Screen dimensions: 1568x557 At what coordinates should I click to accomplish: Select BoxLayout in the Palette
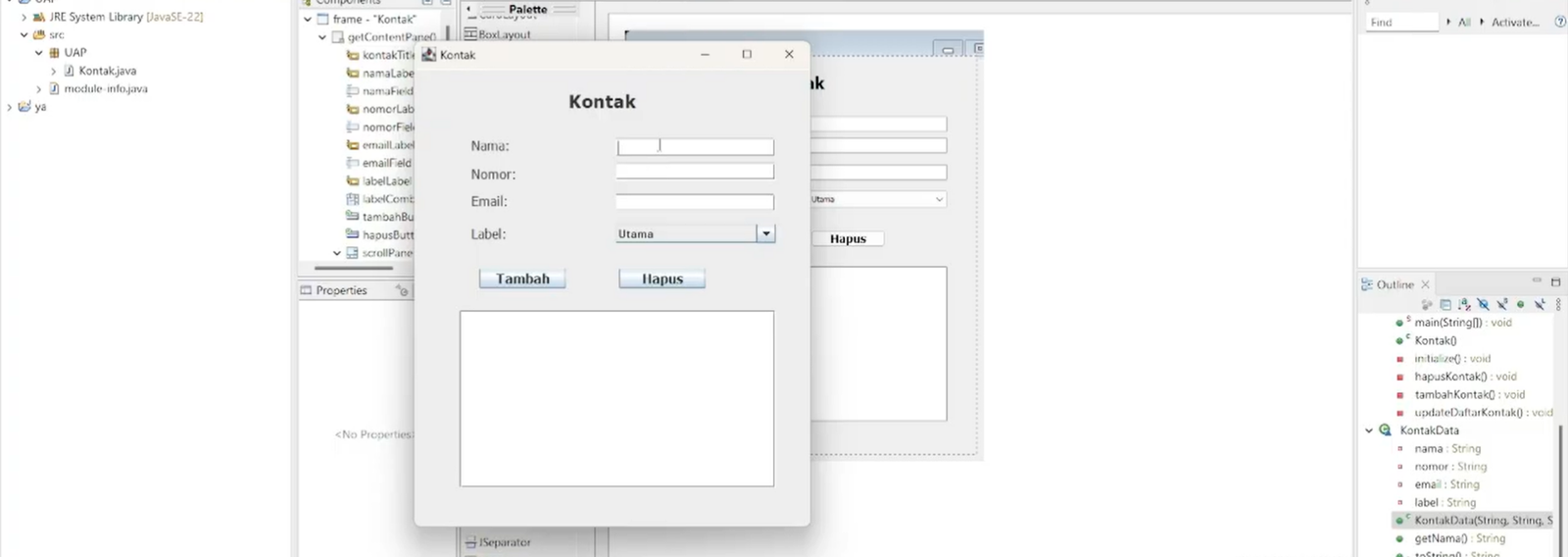coord(504,34)
